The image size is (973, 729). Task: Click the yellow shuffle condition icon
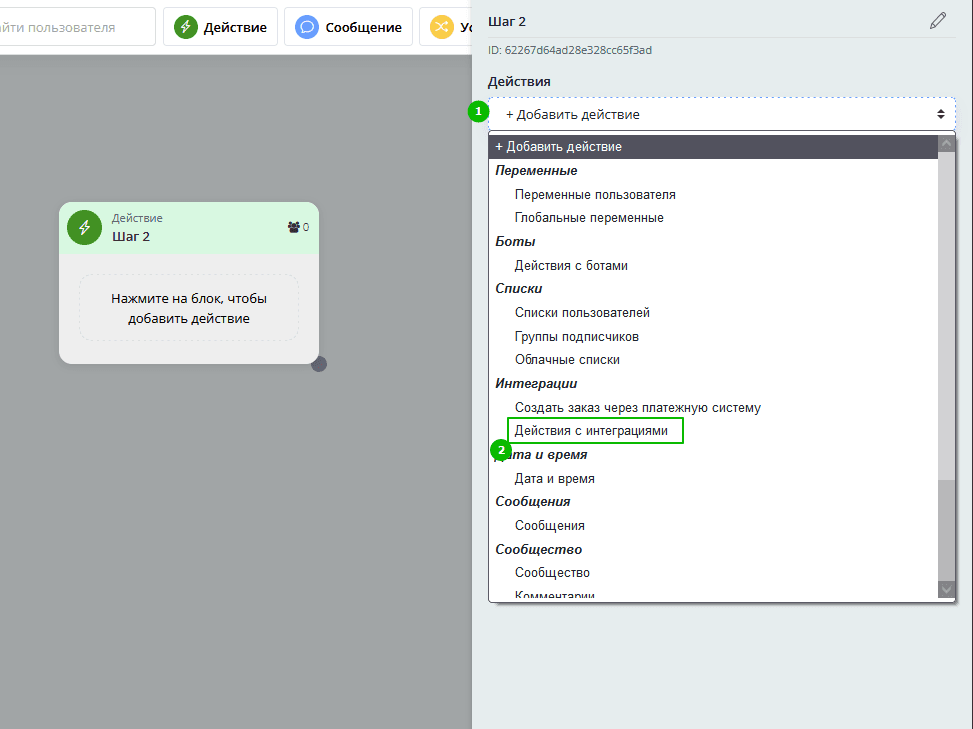[441, 27]
